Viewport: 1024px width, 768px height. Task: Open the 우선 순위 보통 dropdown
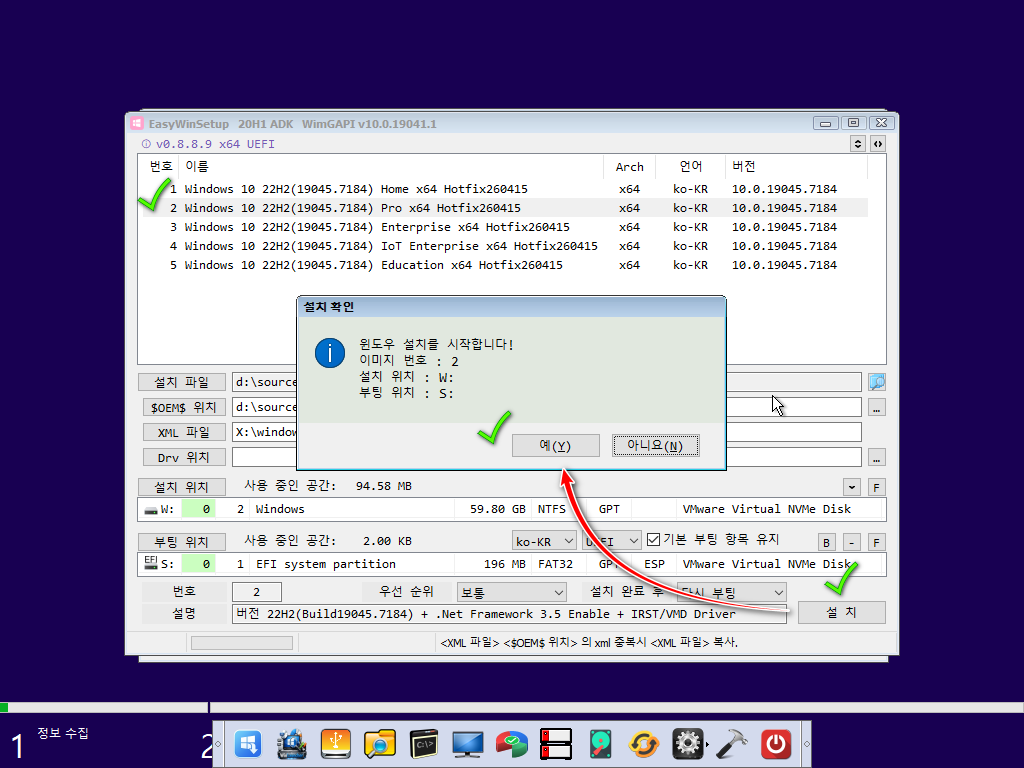[x=511, y=592]
